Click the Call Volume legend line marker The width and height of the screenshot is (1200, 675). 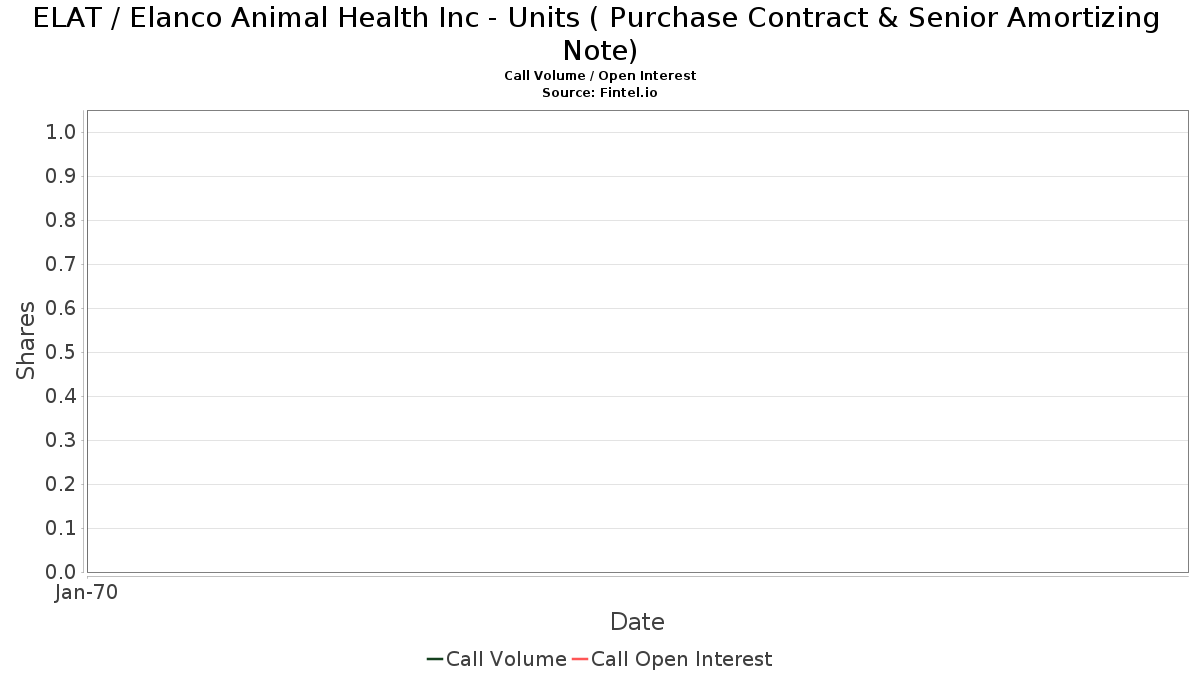tap(435, 659)
